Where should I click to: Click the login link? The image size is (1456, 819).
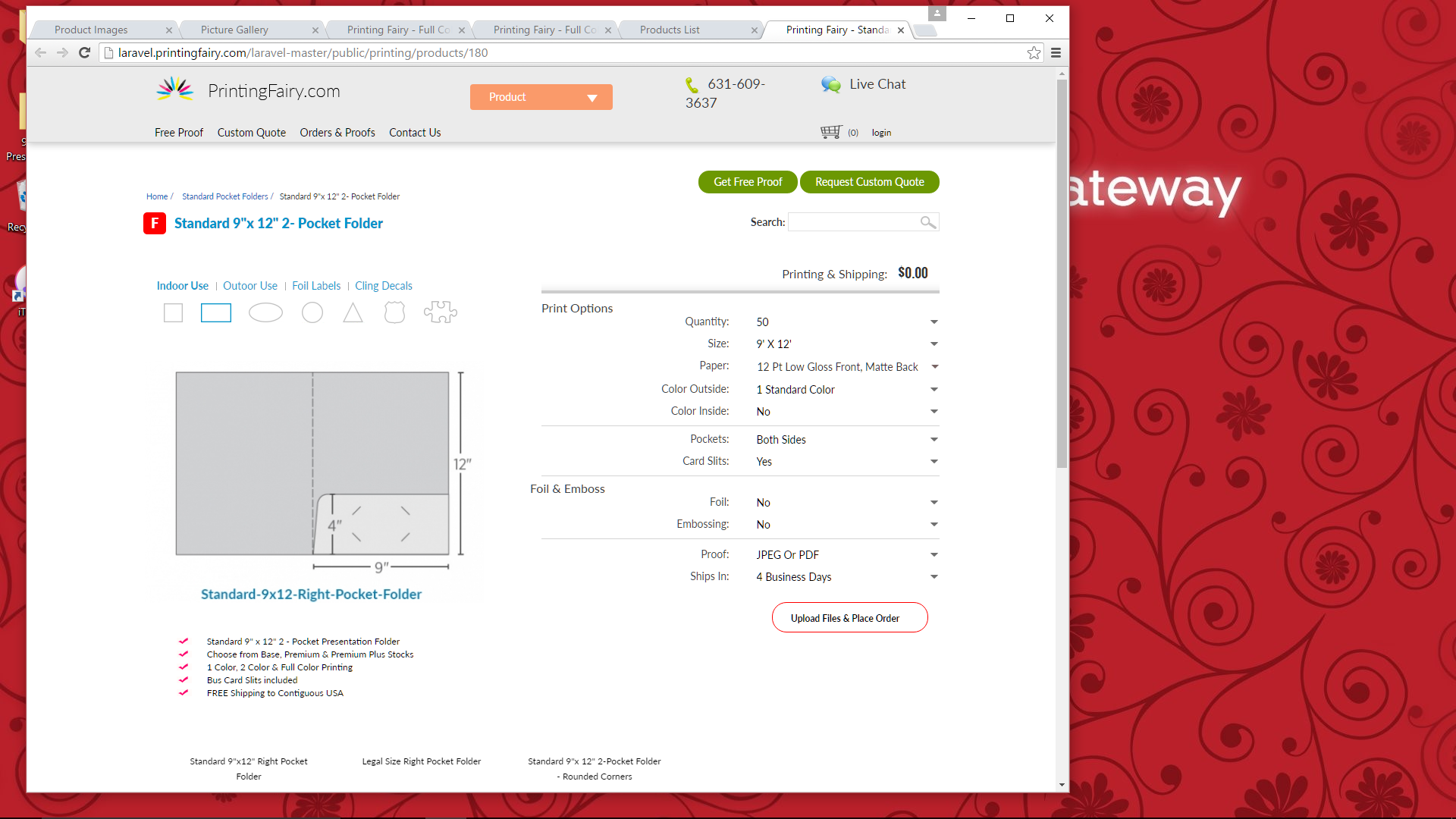(881, 133)
